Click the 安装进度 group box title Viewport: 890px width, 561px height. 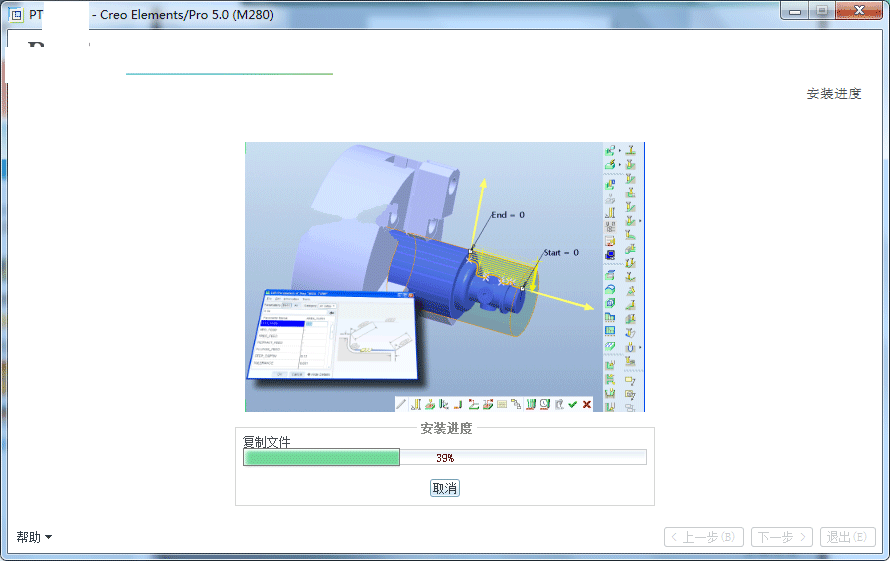[x=446, y=428]
